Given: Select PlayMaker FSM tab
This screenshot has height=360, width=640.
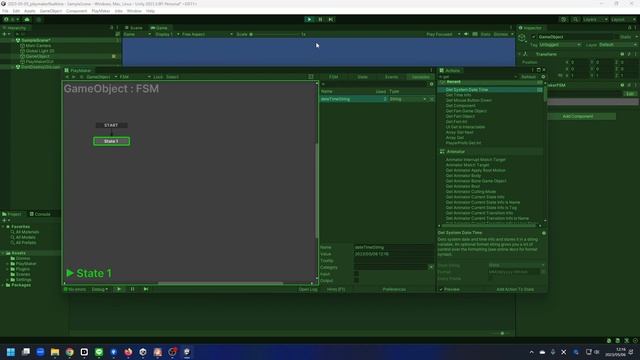Looking at the screenshot, I should [x=333, y=77].
